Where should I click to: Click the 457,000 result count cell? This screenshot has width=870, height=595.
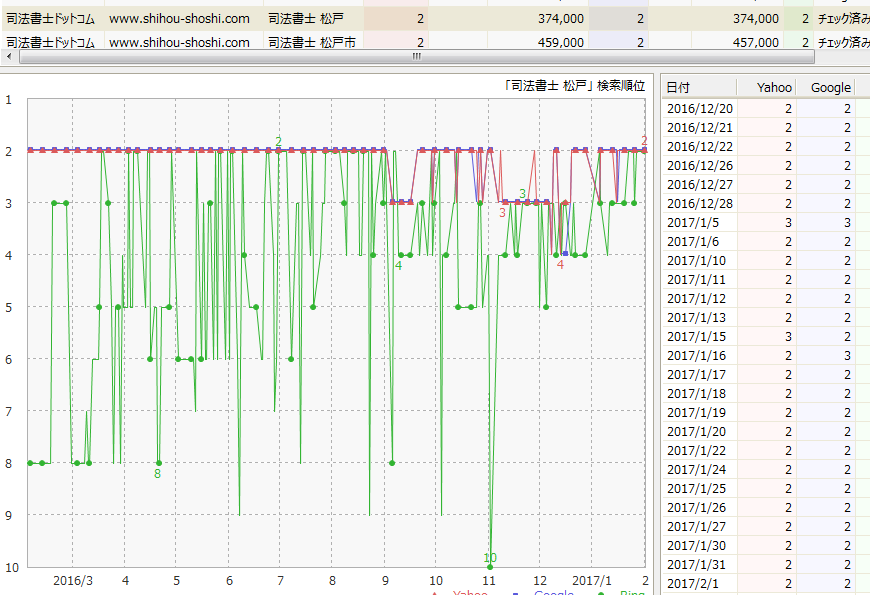coord(756,42)
